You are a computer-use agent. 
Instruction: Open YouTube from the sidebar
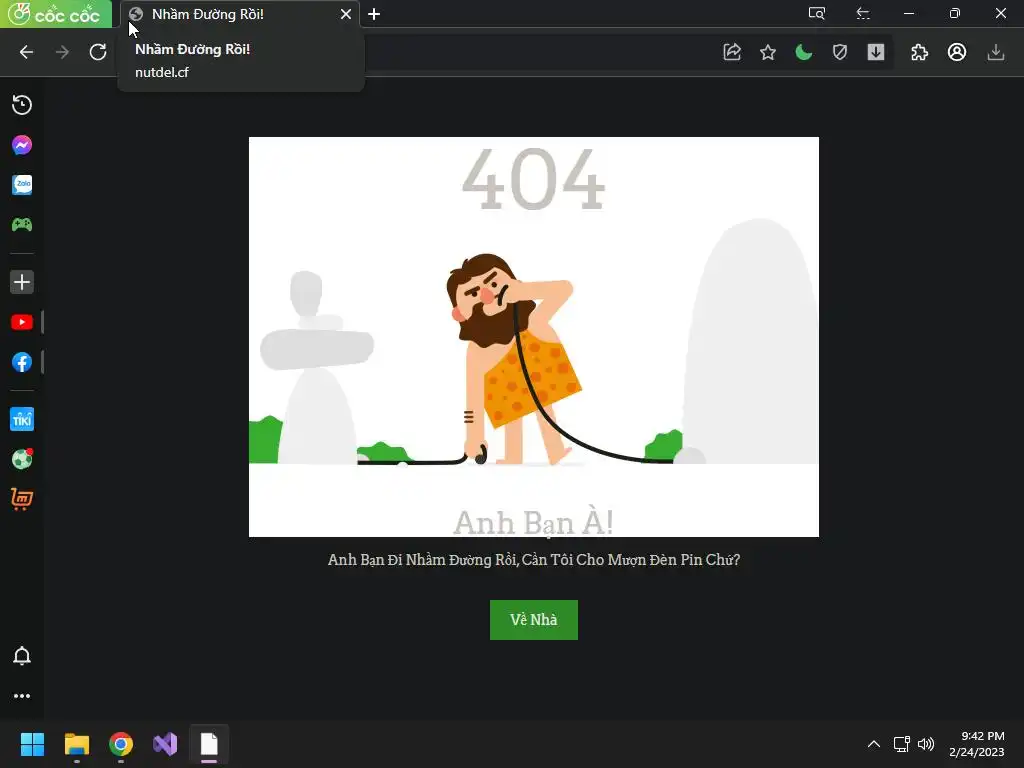pyautogui.click(x=22, y=322)
